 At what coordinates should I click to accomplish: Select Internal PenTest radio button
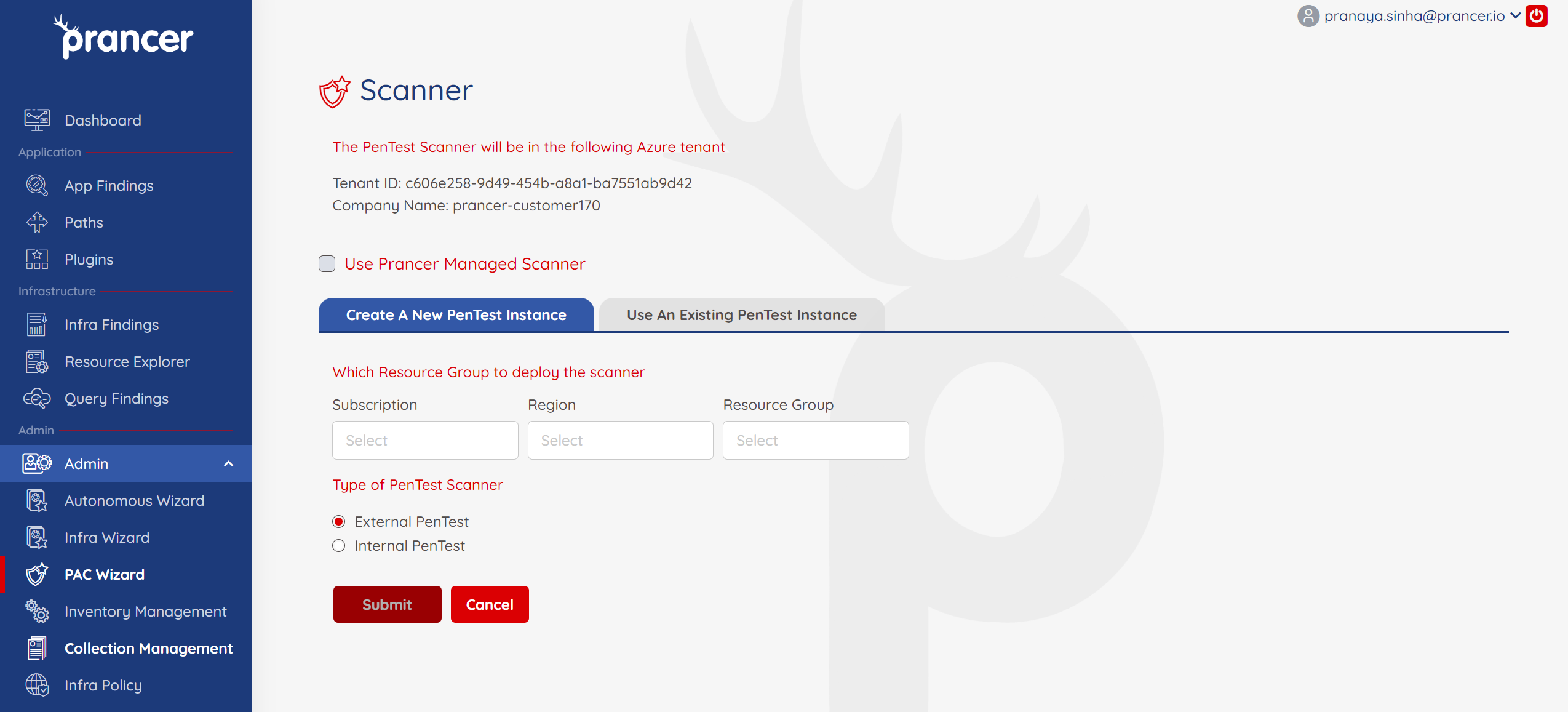tap(339, 546)
